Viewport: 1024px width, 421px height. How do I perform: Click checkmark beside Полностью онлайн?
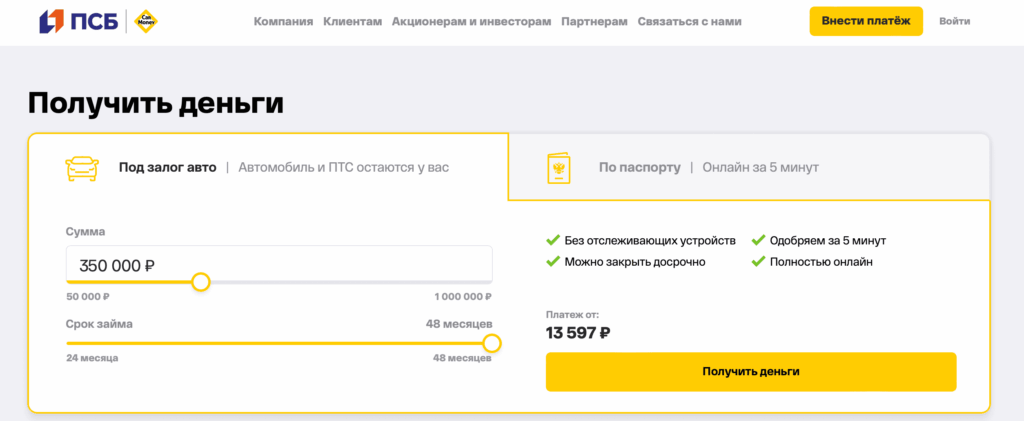tap(758, 262)
